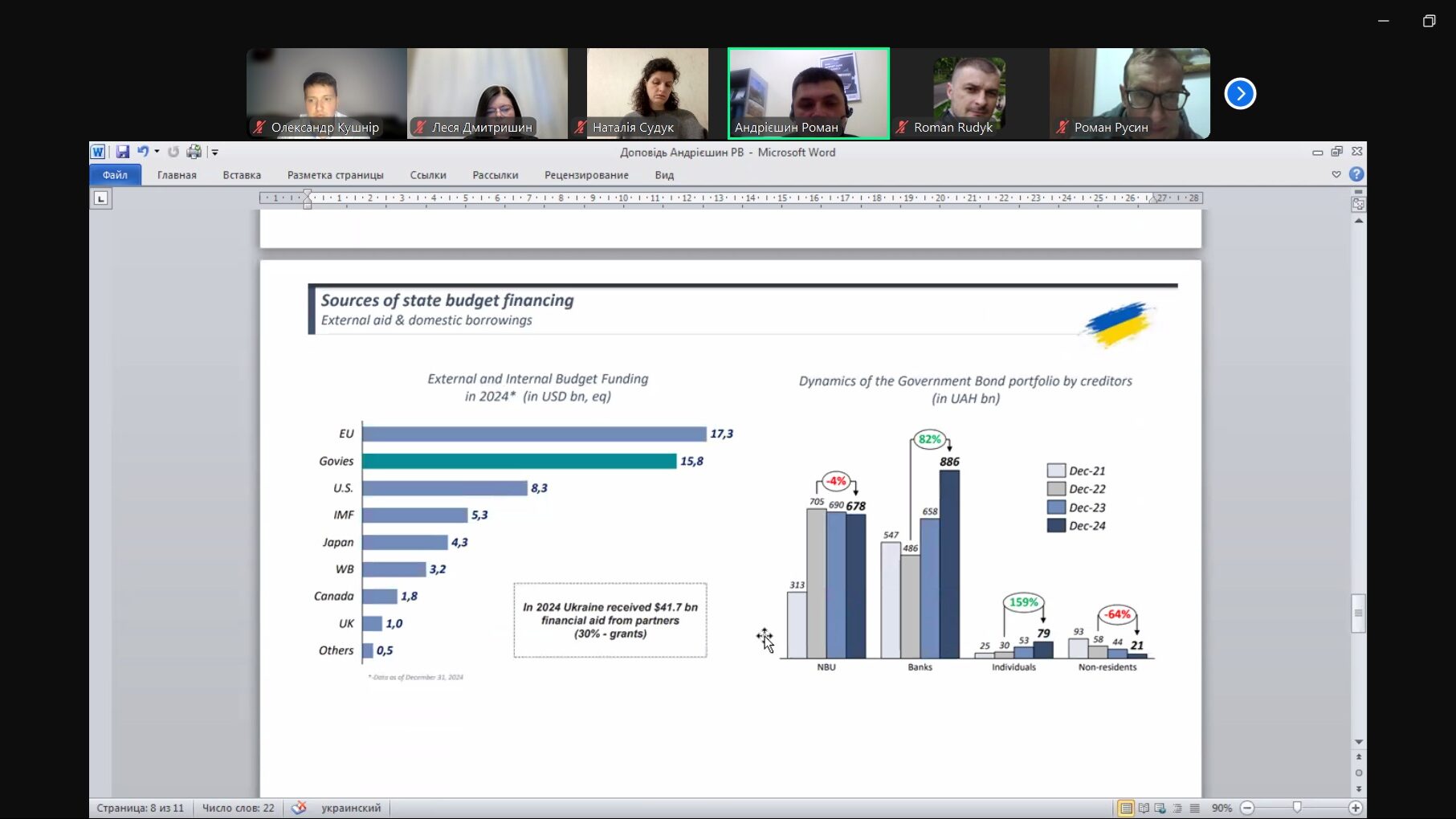This screenshot has height=819, width=1456.
Task: Select Роман Русин participant video tile
Action: 1129,93
